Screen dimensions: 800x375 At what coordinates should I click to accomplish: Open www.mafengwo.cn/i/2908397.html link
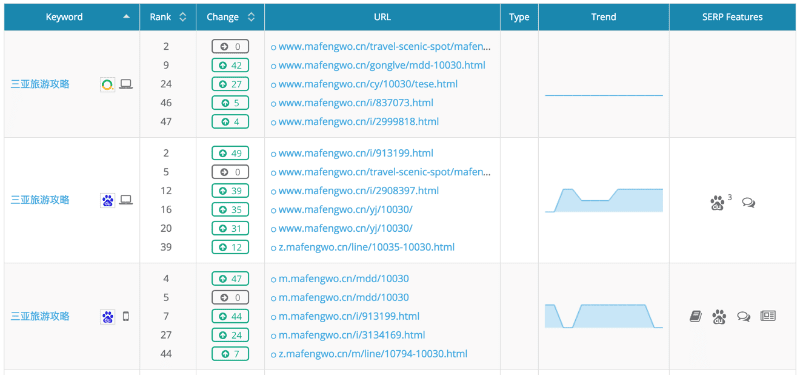tap(358, 191)
